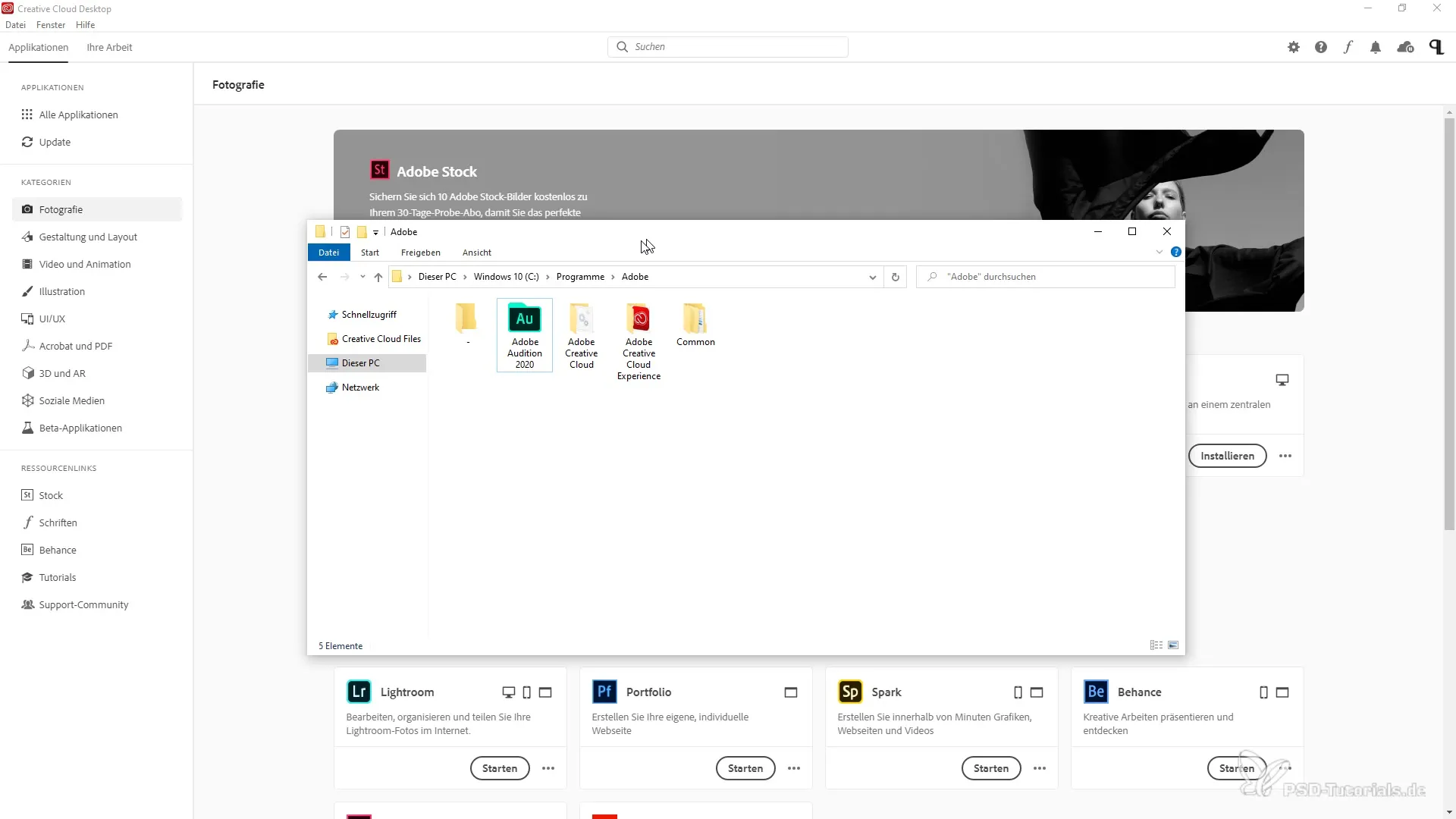Select the Common folder

[695, 325]
